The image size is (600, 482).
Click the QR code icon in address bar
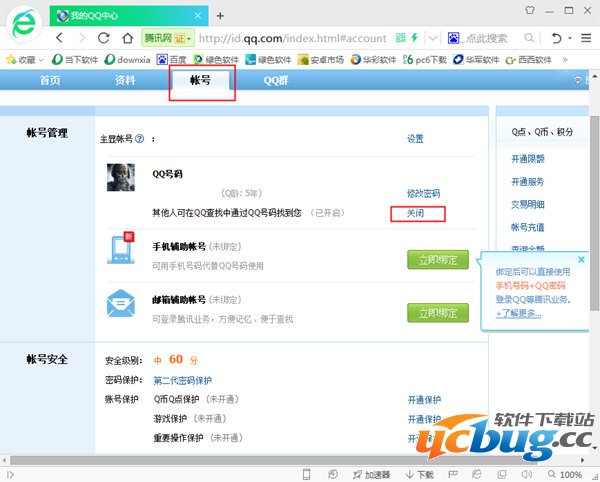tap(400, 37)
